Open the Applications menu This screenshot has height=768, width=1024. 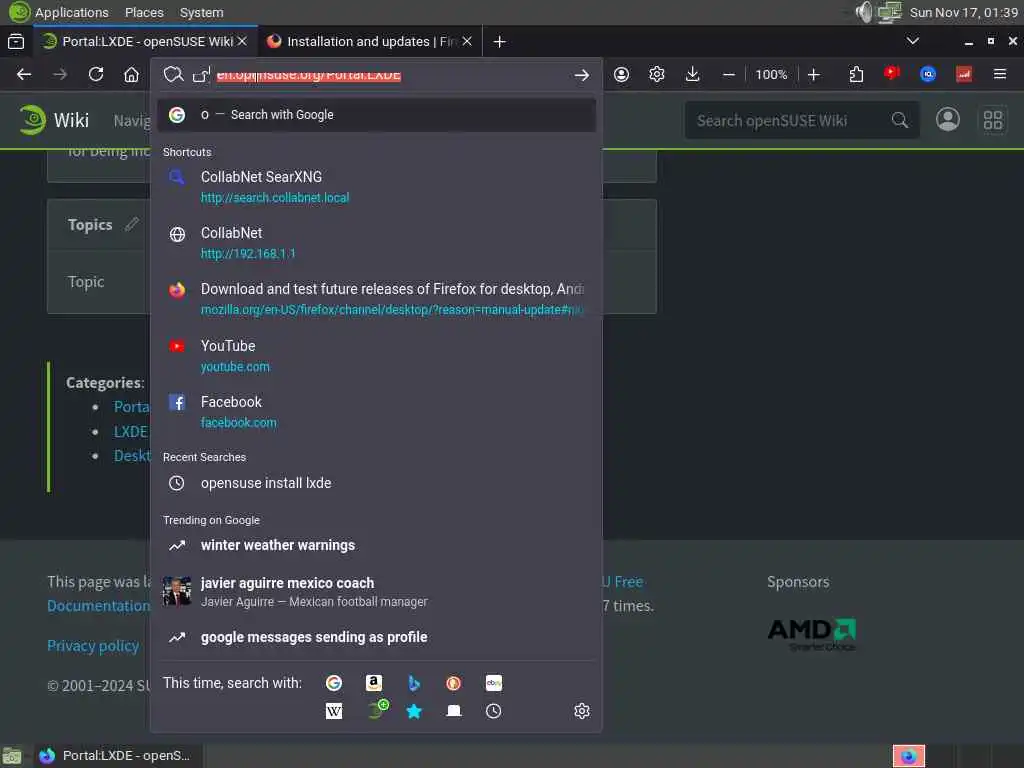tap(71, 12)
